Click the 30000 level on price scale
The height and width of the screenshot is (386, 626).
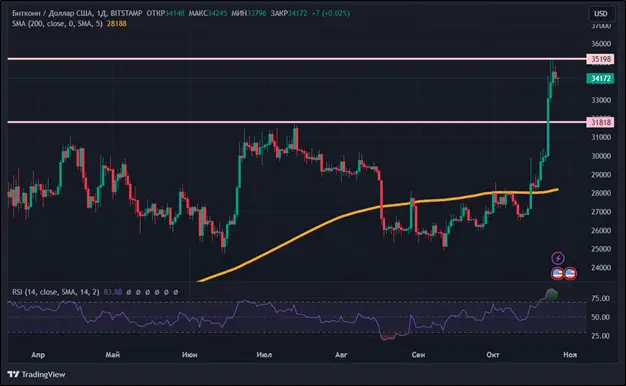point(601,156)
